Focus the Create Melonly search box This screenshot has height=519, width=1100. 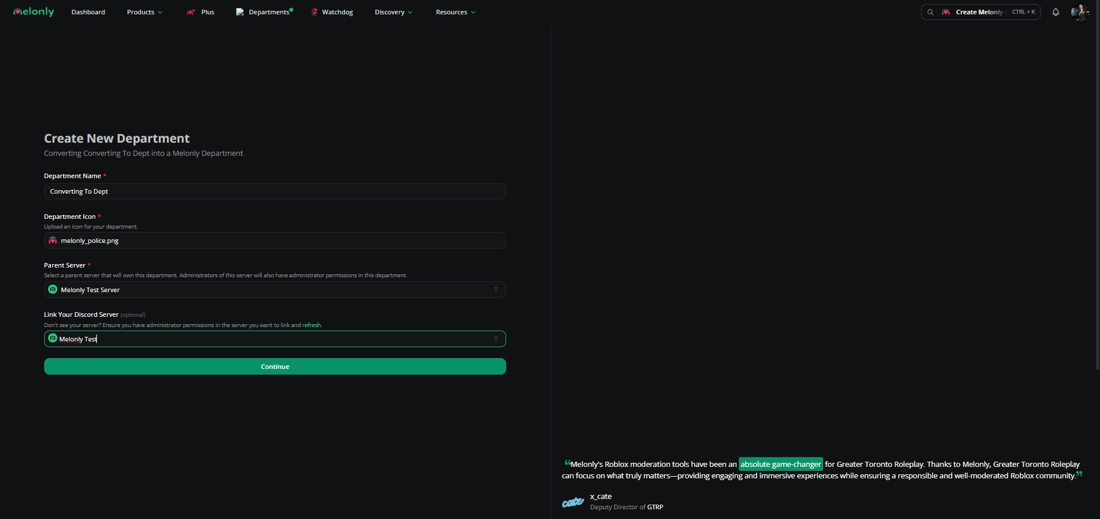[981, 12]
